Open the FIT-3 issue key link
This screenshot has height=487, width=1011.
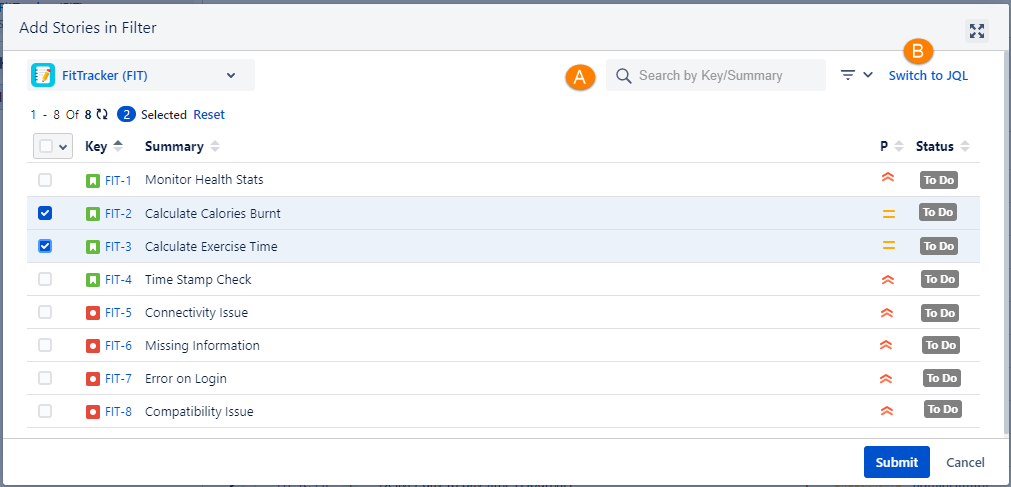point(119,246)
